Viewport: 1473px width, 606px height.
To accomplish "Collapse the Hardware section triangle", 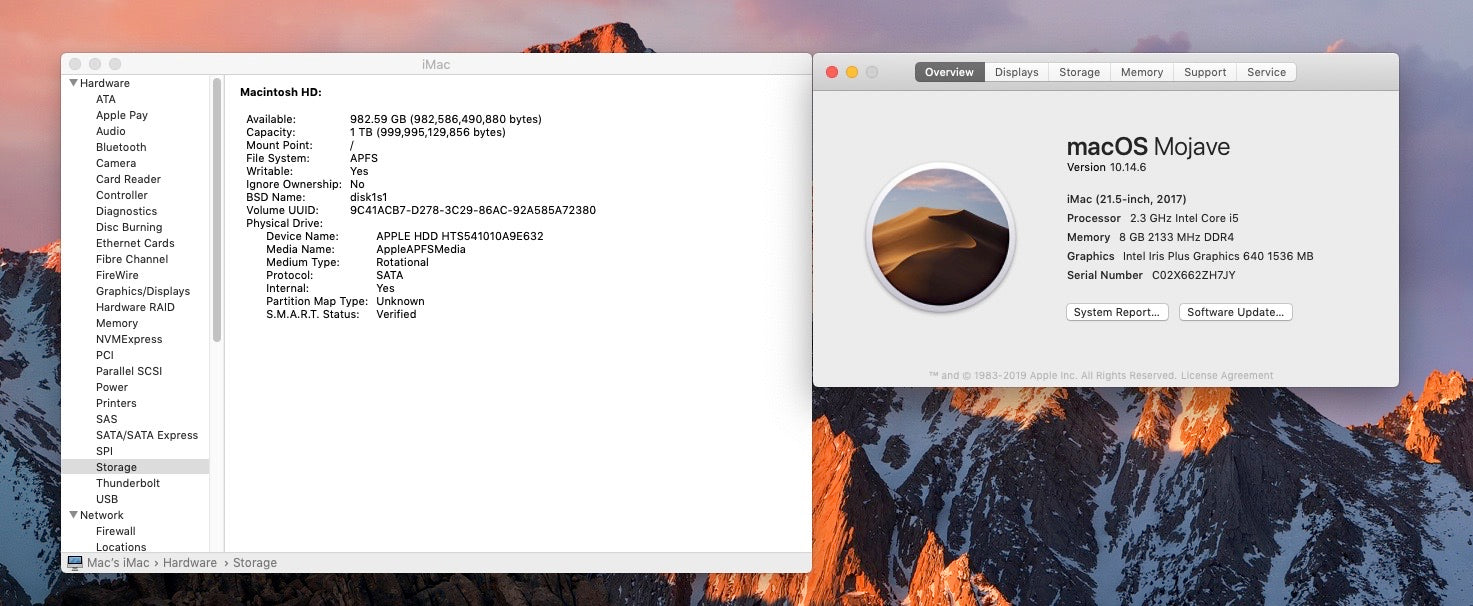I will click(x=73, y=83).
